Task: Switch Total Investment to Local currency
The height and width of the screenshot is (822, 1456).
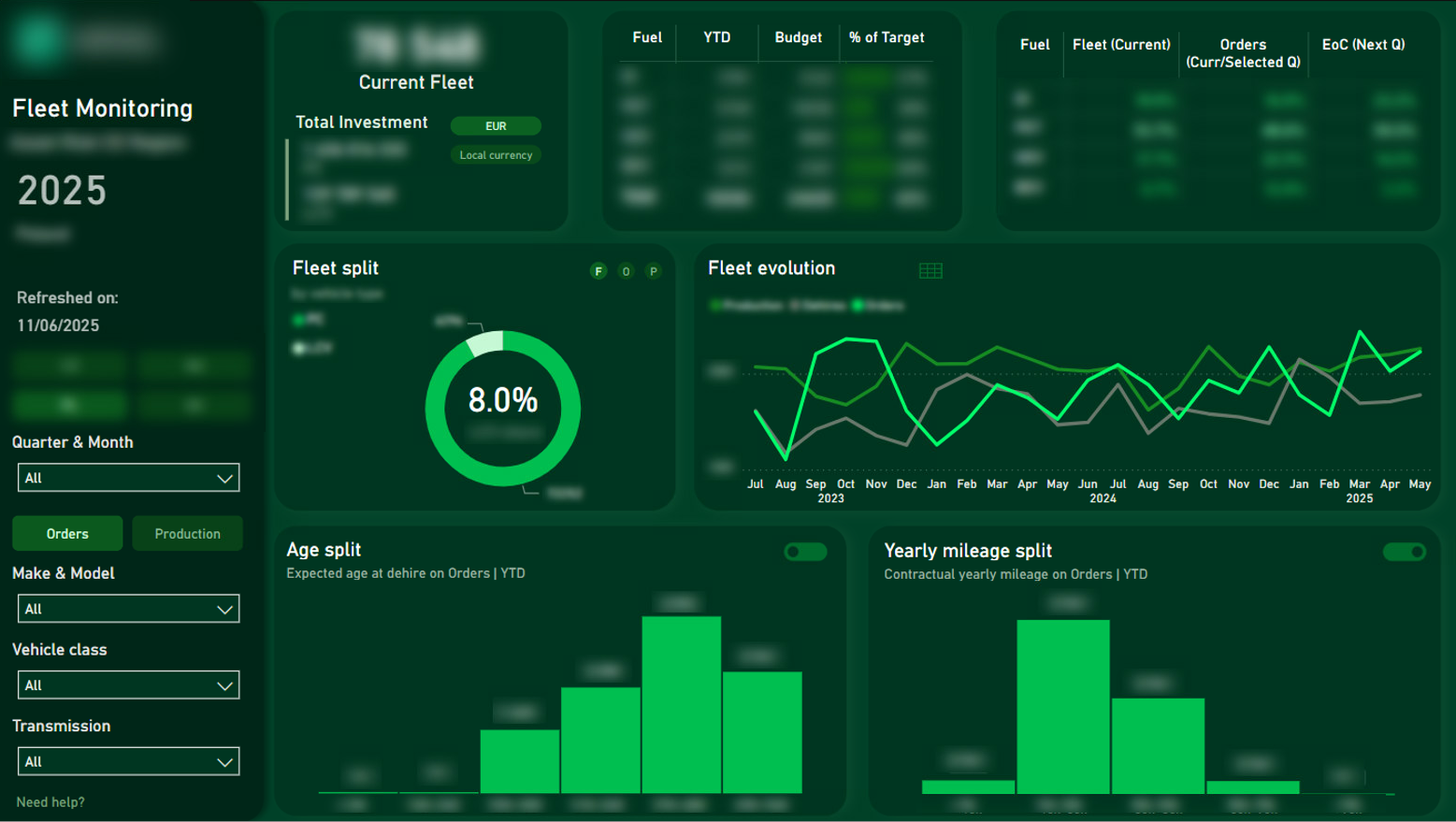Action: tap(496, 155)
